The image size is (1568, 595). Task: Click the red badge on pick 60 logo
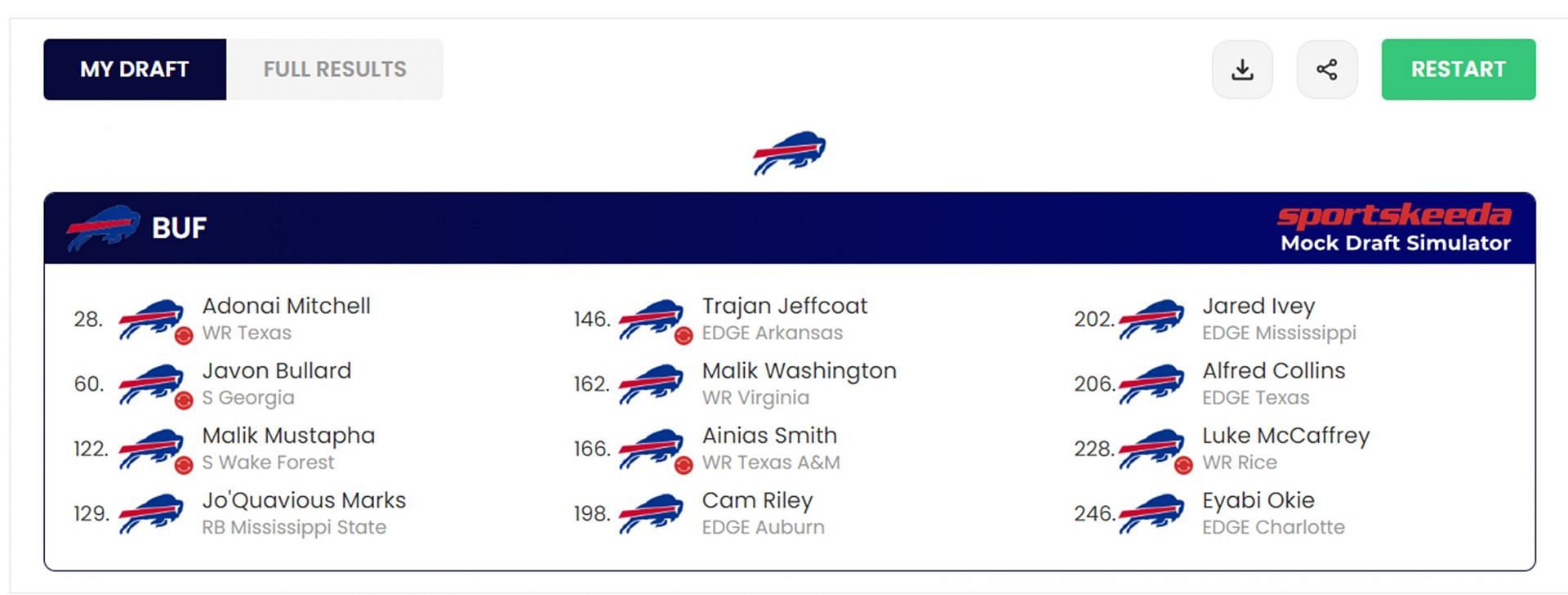click(184, 400)
